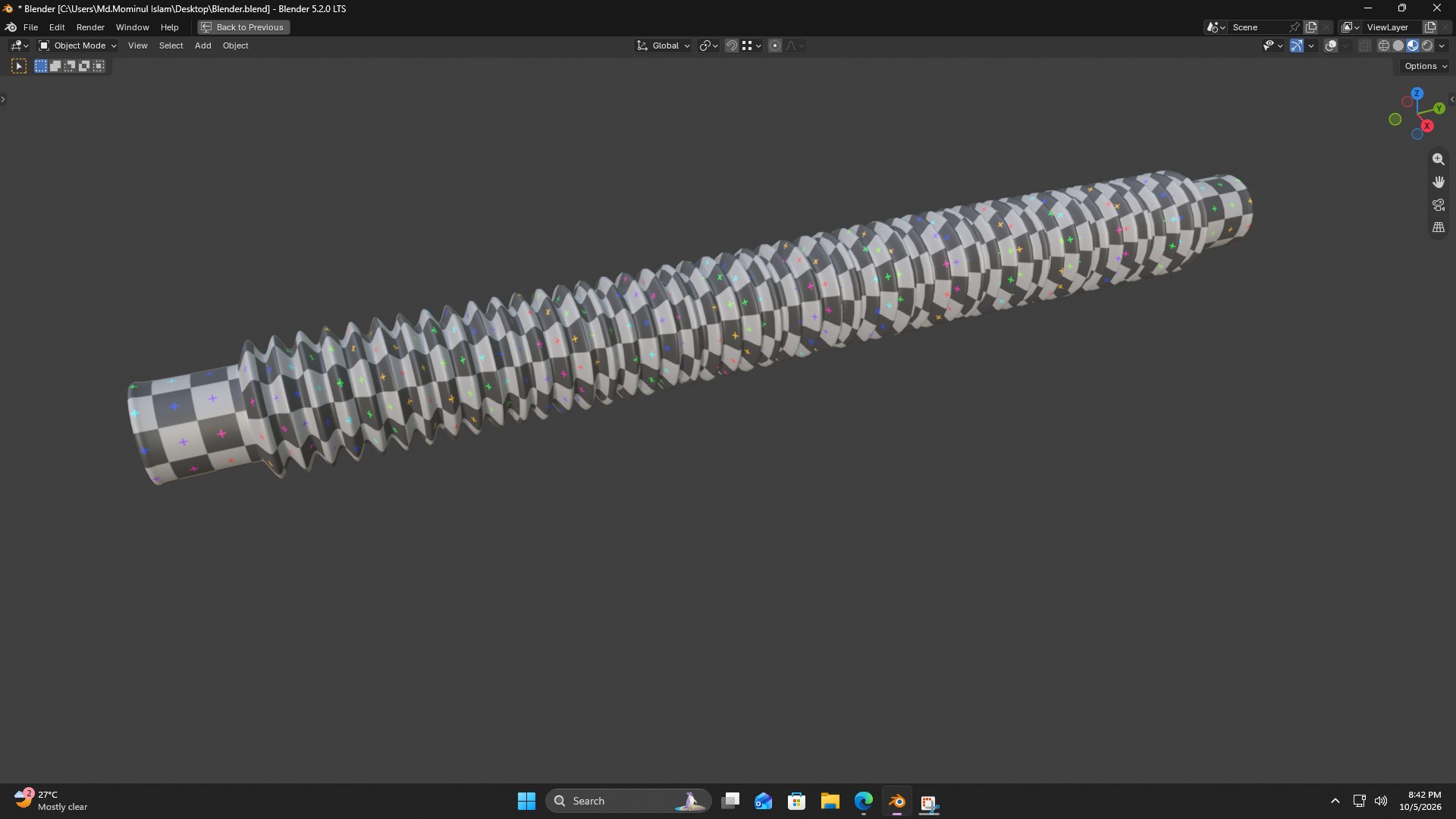Choose the Subtract Selection mode icon

(70, 67)
